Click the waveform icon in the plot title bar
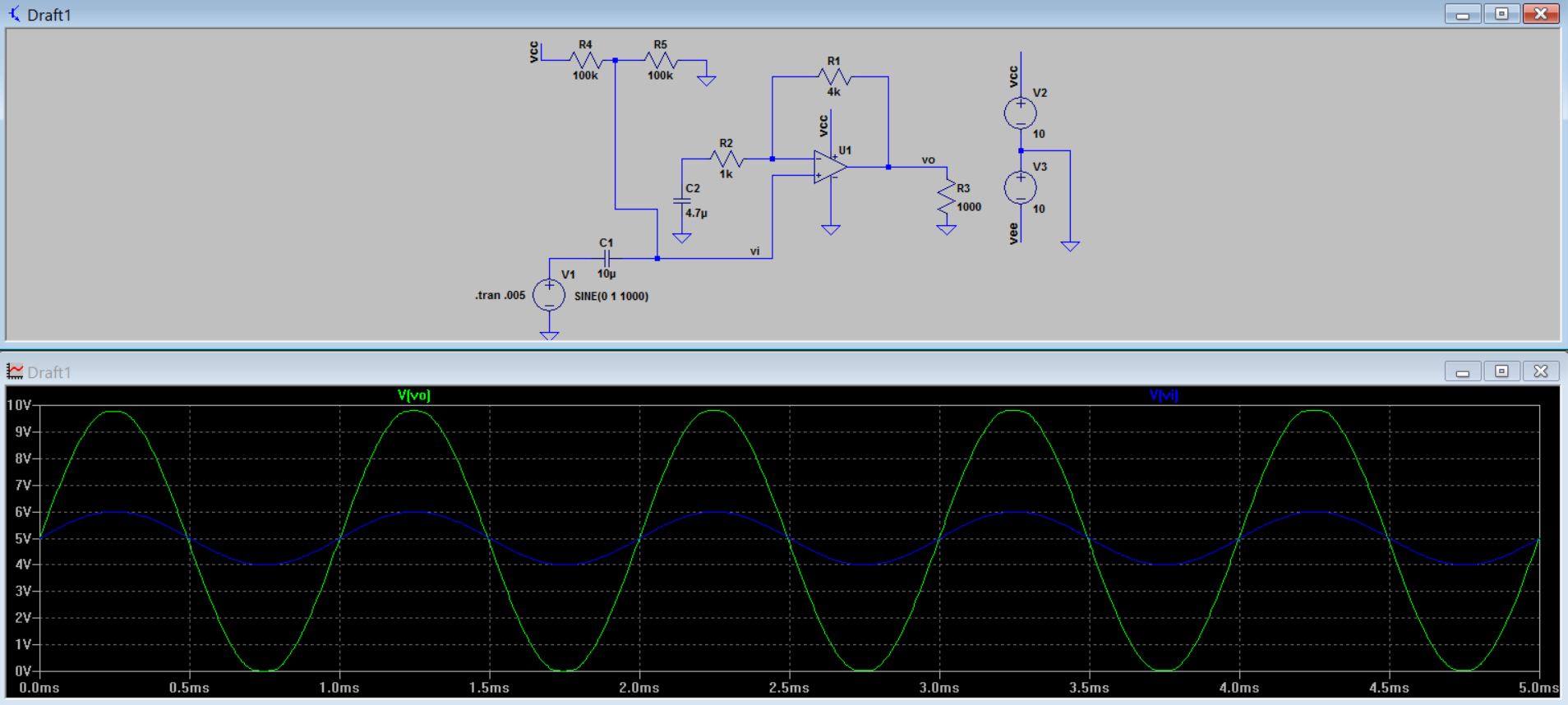1568x705 pixels. tap(15, 371)
